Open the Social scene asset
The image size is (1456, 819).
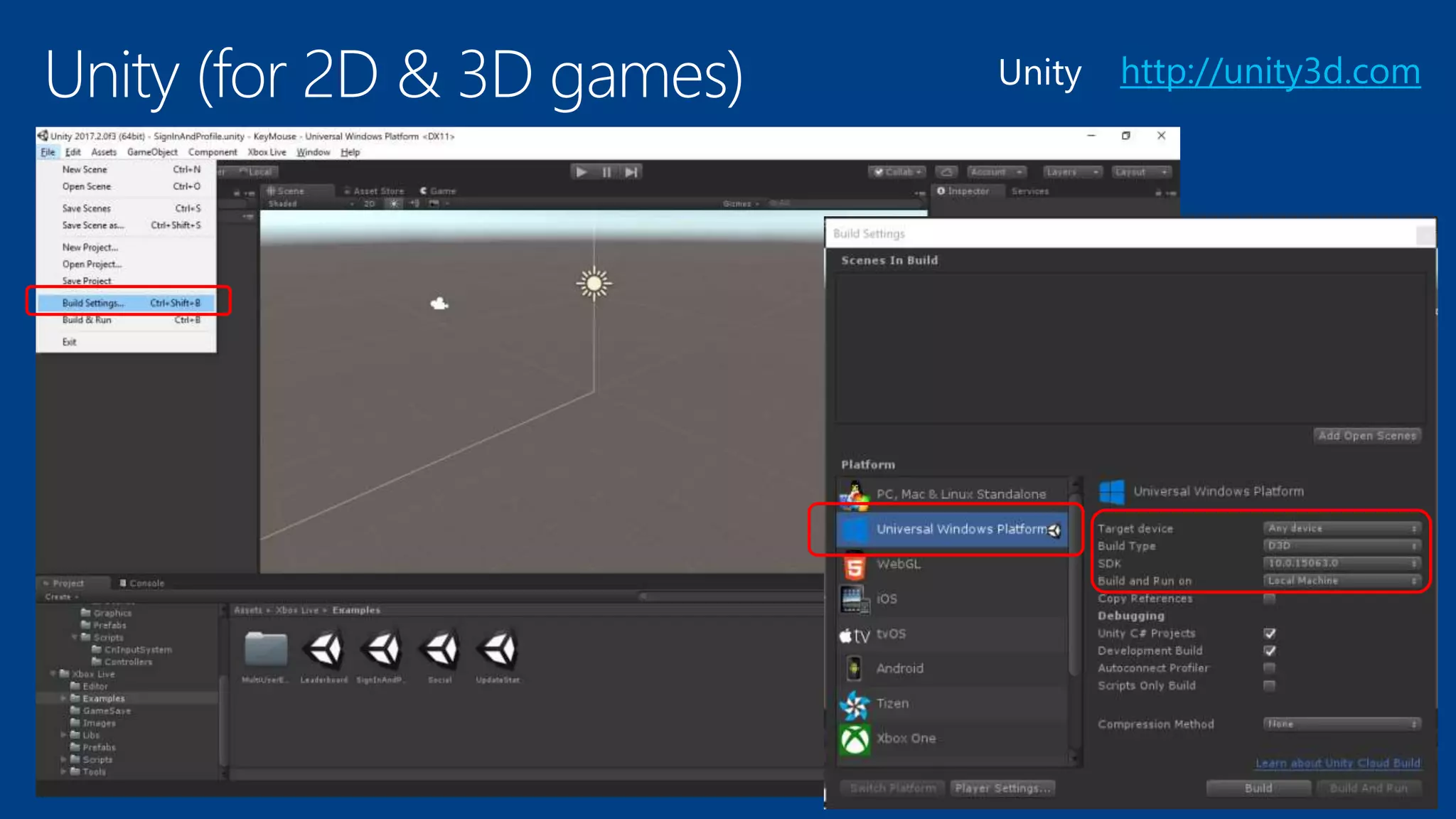[x=441, y=649]
